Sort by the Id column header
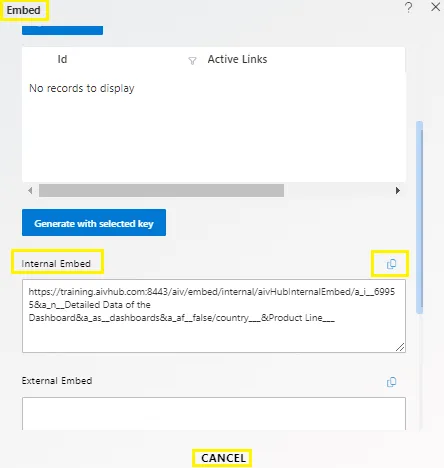The image size is (444, 468). (x=62, y=59)
